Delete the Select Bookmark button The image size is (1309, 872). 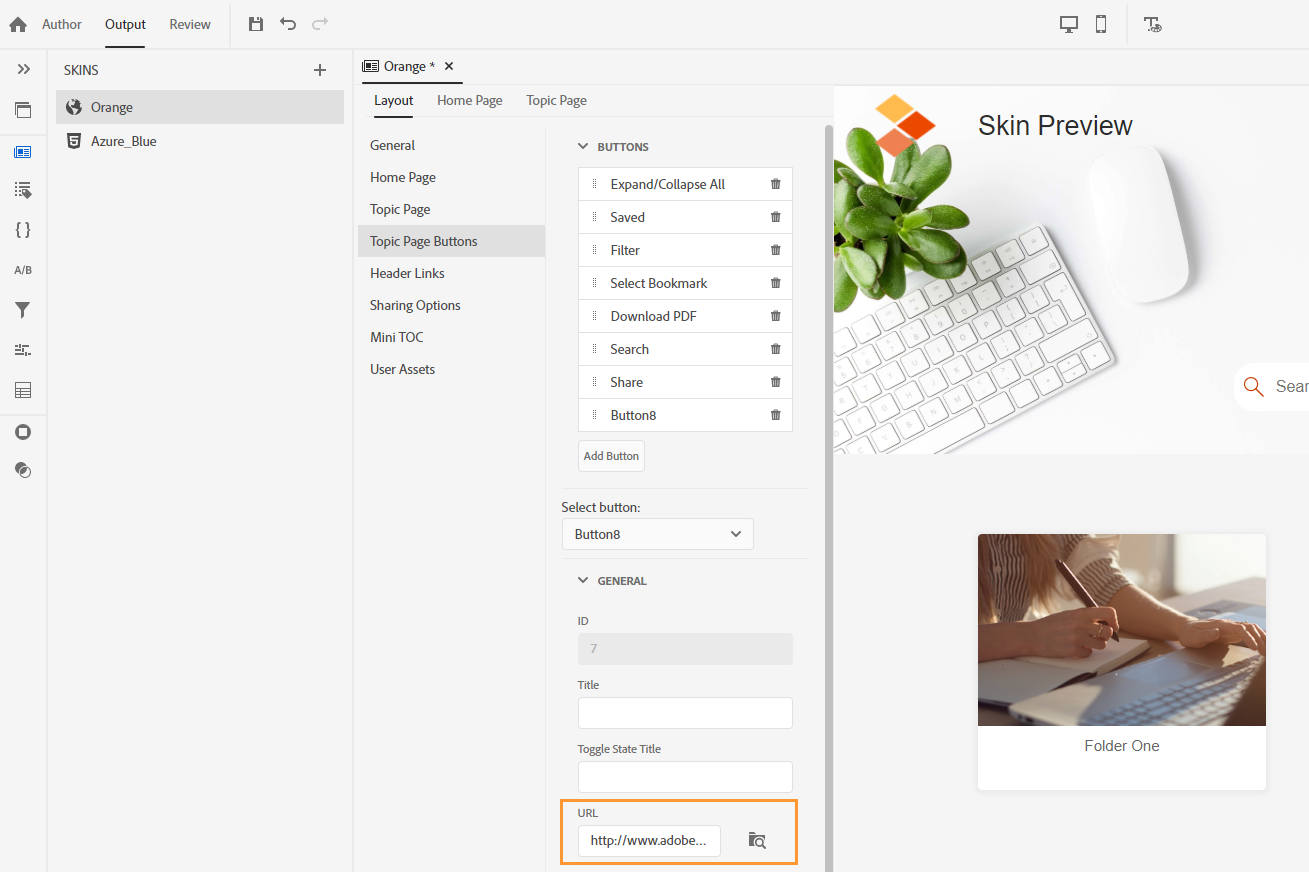[775, 283]
